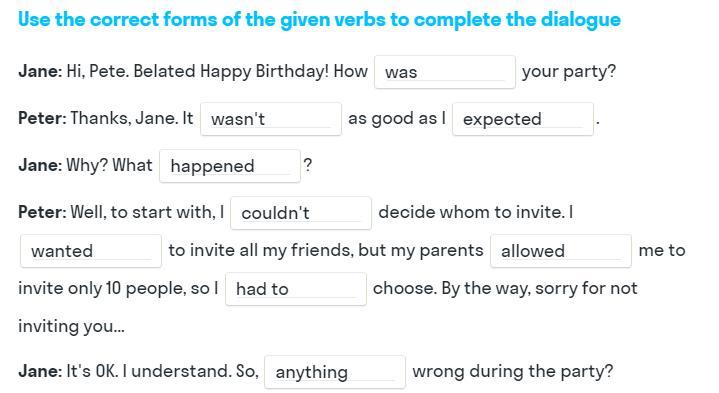Select the field containing "wanted"

click(x=91, y=251)
